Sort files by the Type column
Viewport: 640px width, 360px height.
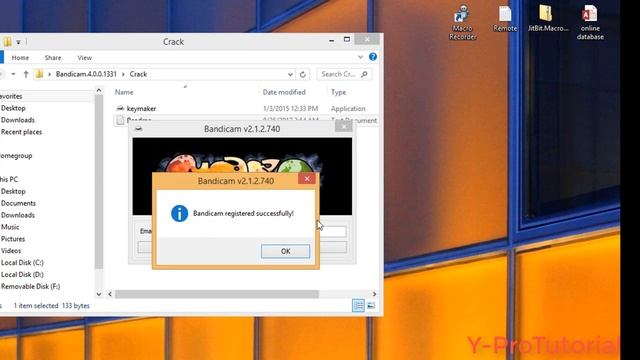click(338, 92)
